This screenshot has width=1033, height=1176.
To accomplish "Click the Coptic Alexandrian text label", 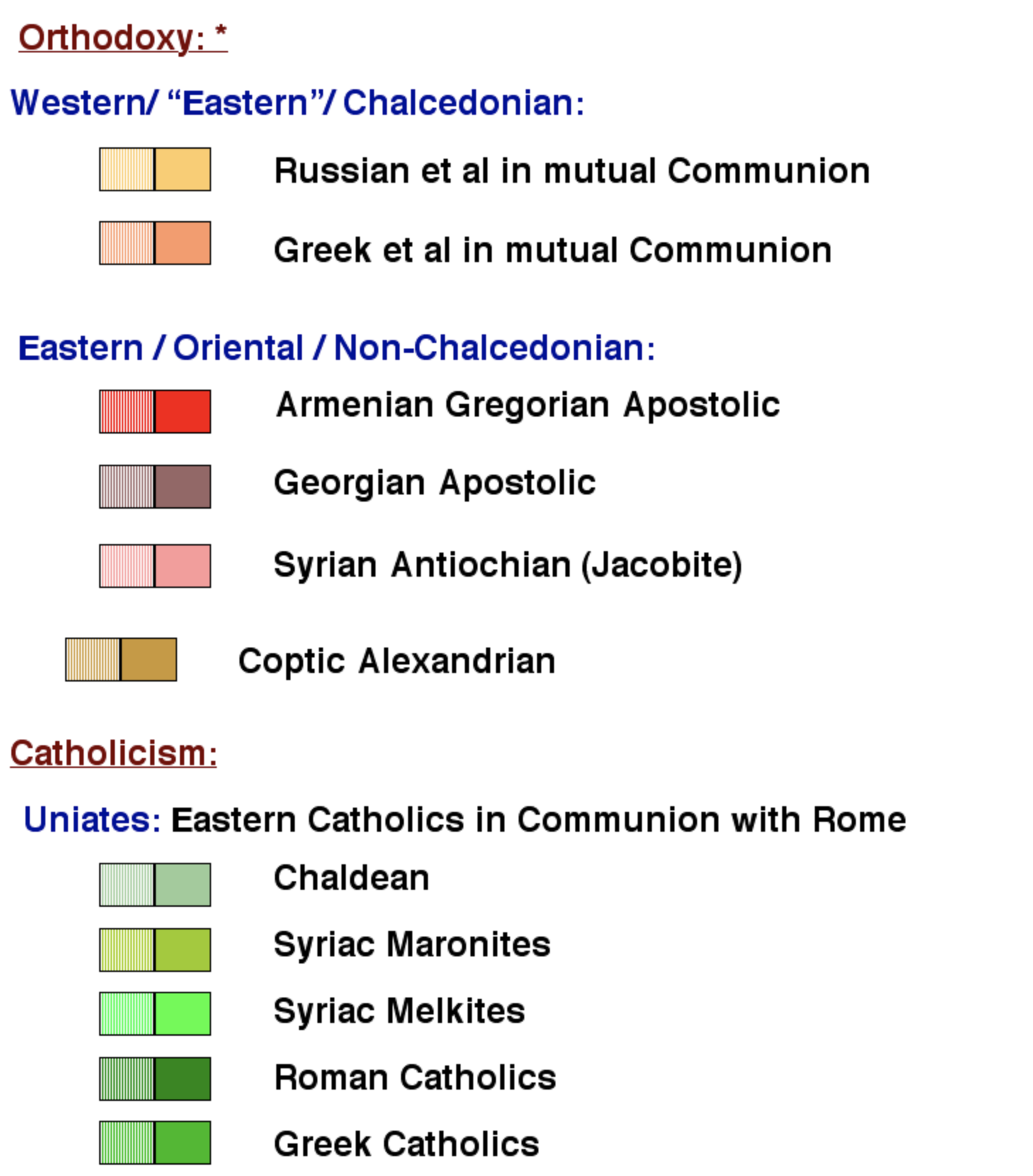I will click(397, 661).
